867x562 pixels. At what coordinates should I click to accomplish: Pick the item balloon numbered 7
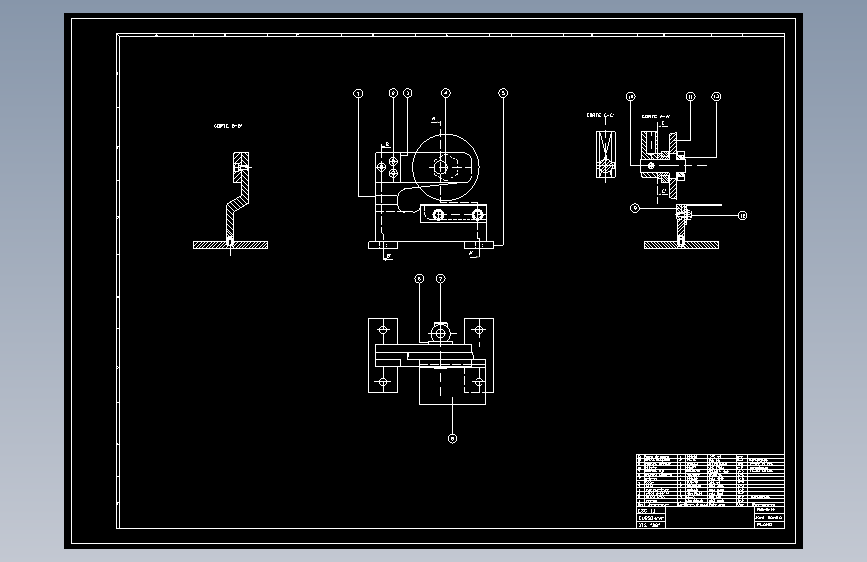coord(441,278)
